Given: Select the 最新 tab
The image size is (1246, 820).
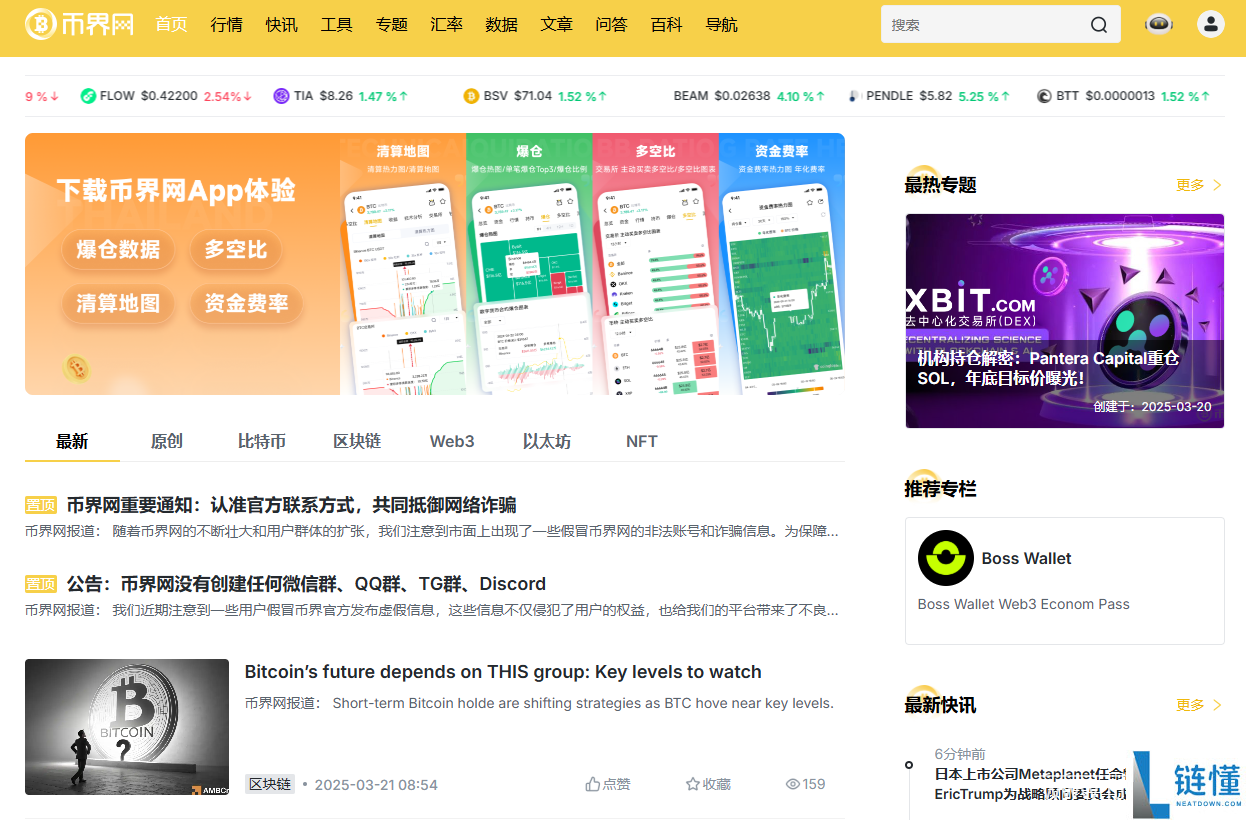Looking at the screenshot, I should pos(72,441).
